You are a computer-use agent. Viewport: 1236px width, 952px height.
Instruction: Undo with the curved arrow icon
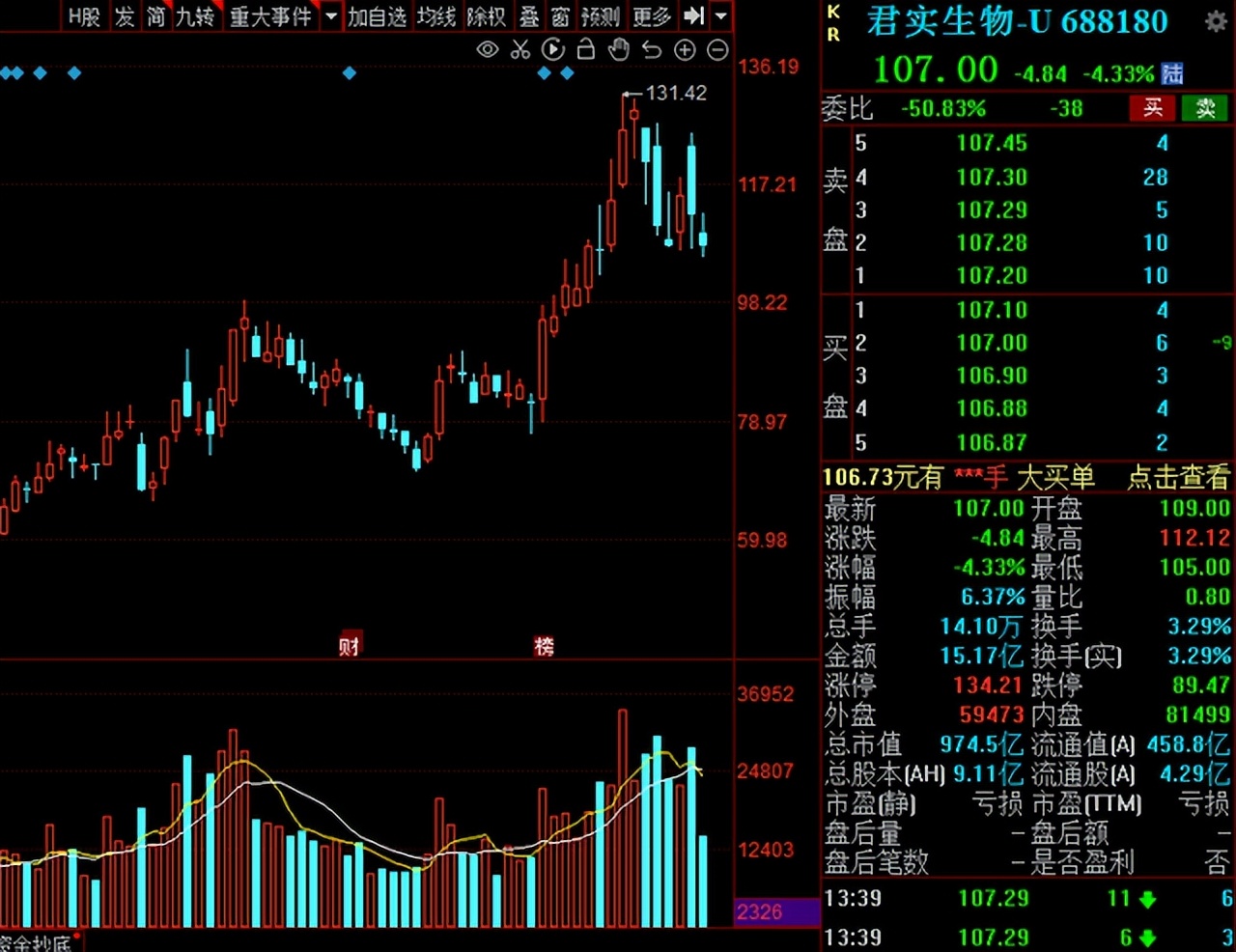pyautogui.click(x=652, y=49)
